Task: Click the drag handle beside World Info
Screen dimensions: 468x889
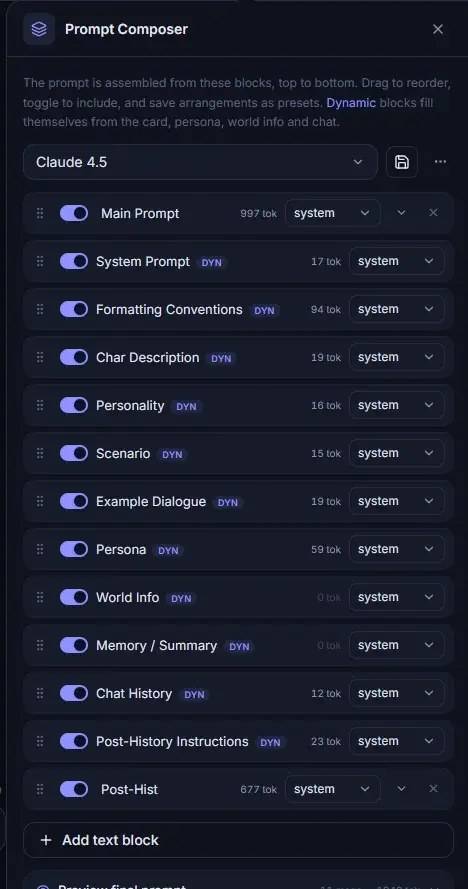Action: [x=40, y=597]
